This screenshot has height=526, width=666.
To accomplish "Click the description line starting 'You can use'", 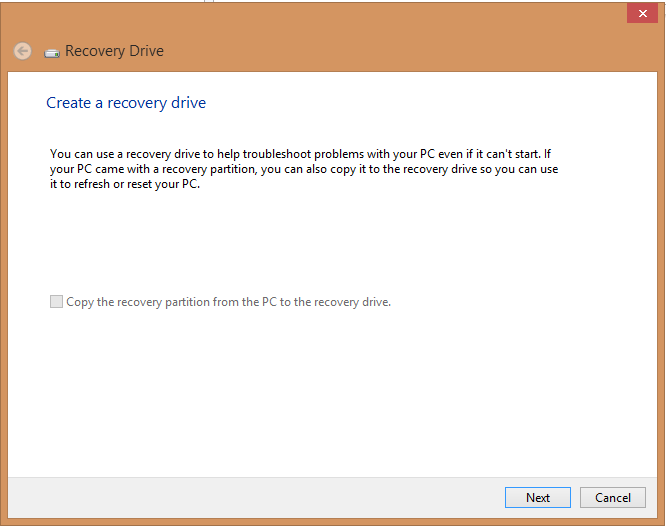I will click(x=300, y=155).
